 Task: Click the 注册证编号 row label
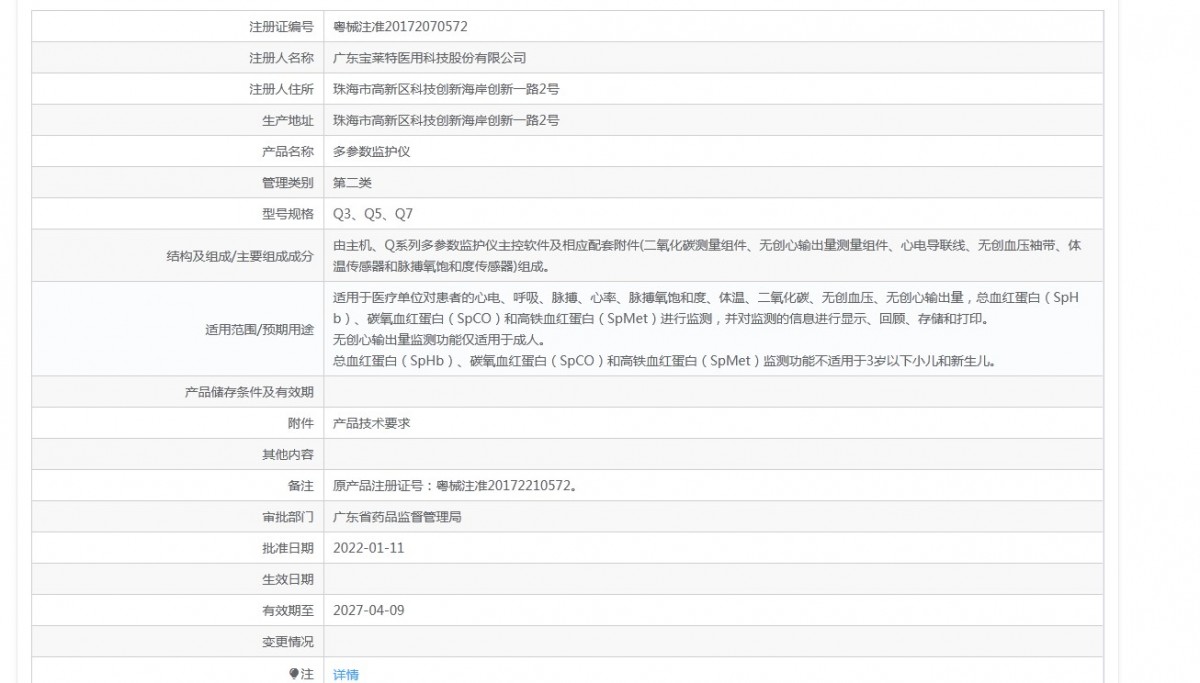281,27
